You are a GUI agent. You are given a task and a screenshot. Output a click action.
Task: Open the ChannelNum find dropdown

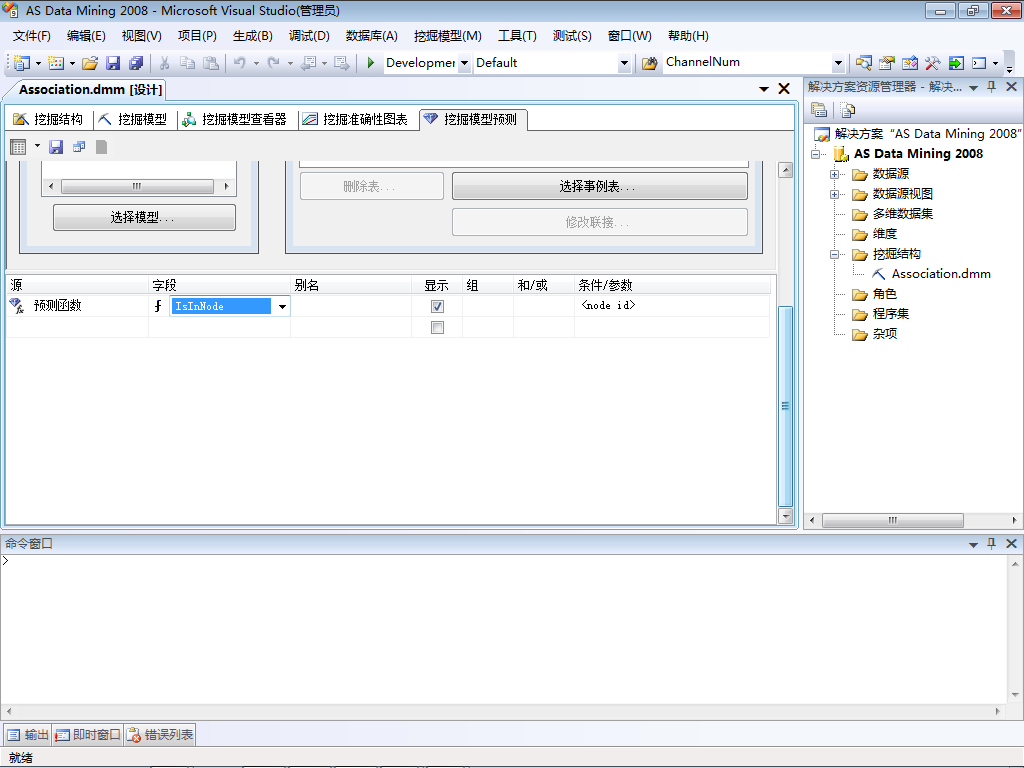(838, 63)
